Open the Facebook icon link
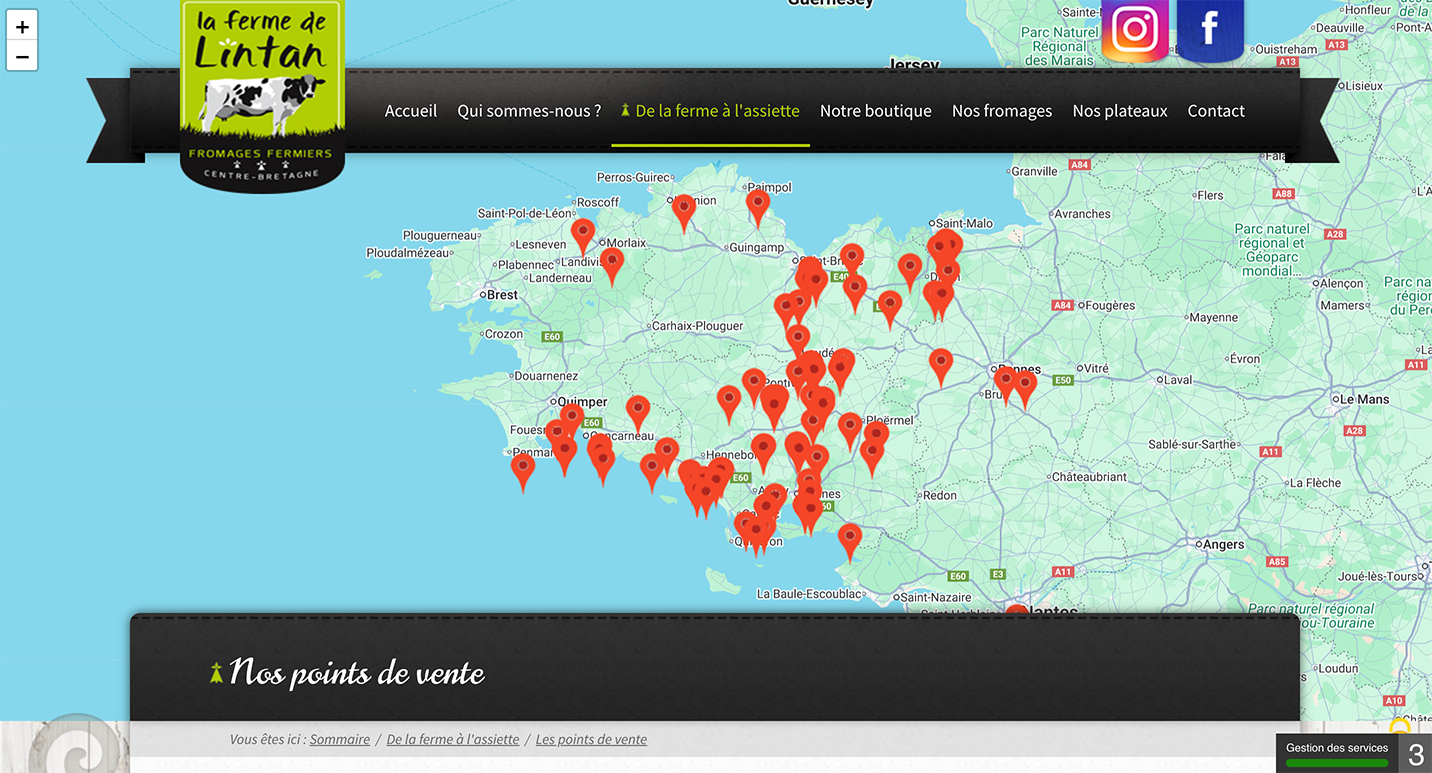The width and height of the screenshot is (1432, 773). [x=1210, y=29]
